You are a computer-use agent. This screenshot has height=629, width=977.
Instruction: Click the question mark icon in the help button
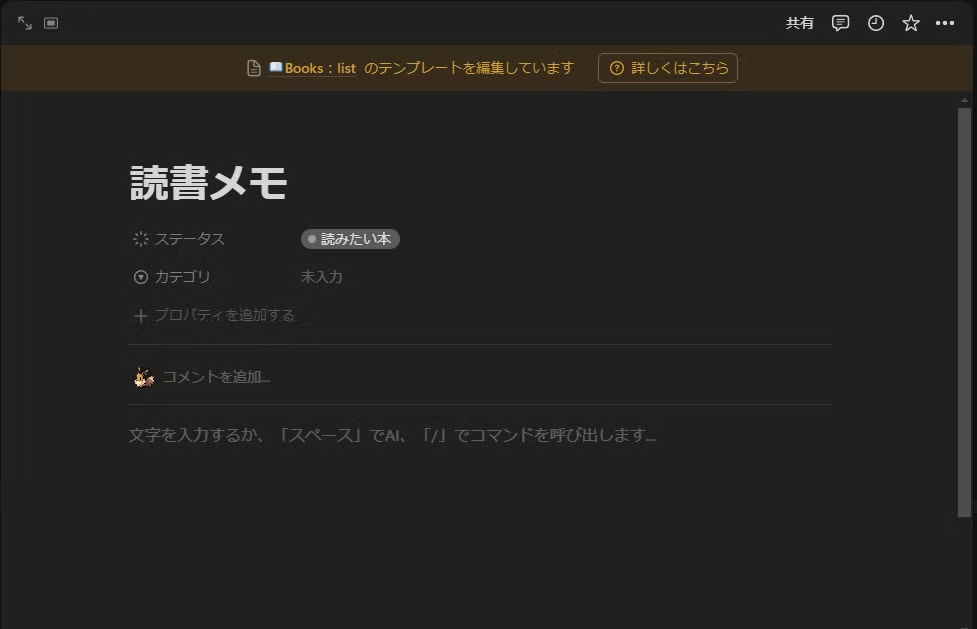coord(616,68)
